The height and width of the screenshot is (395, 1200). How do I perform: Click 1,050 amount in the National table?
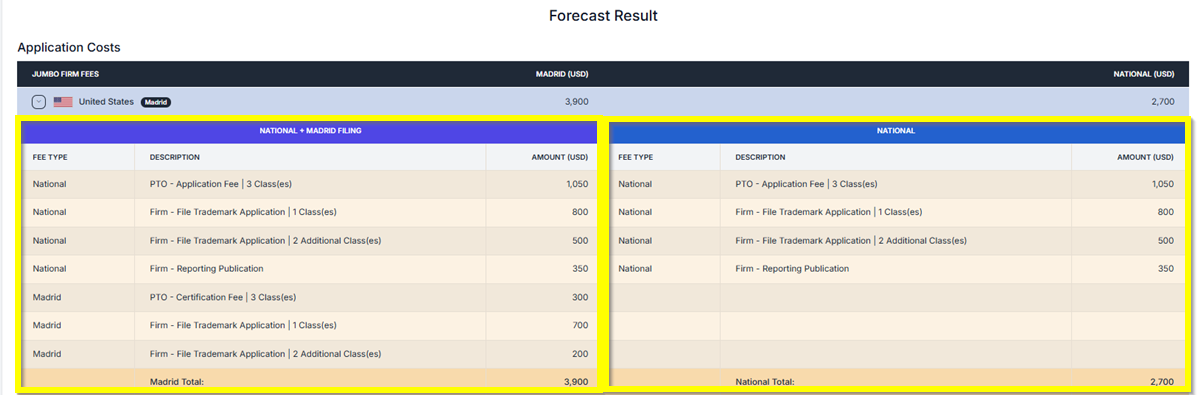pos(1162,184)
